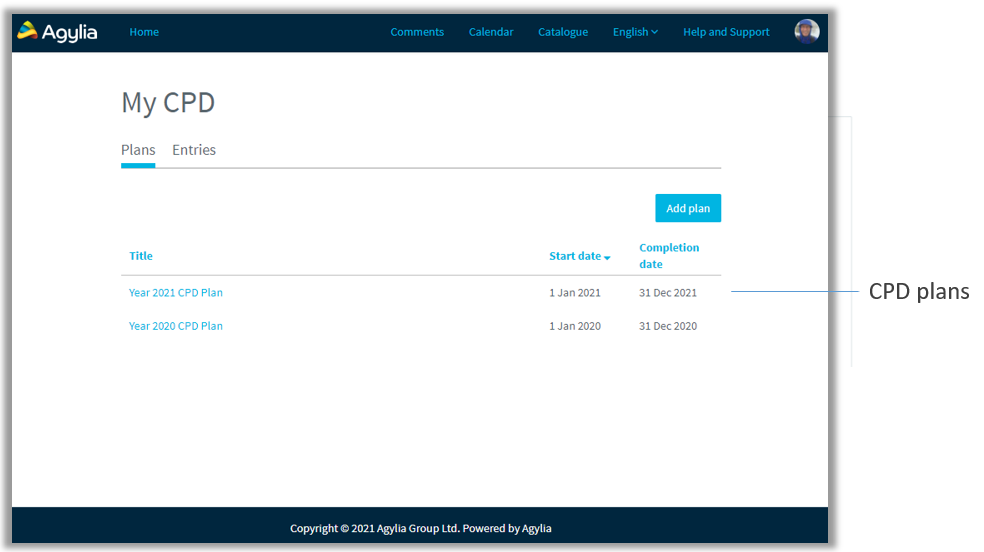
Task: Open the Comments page
Action: pos(417,32)
